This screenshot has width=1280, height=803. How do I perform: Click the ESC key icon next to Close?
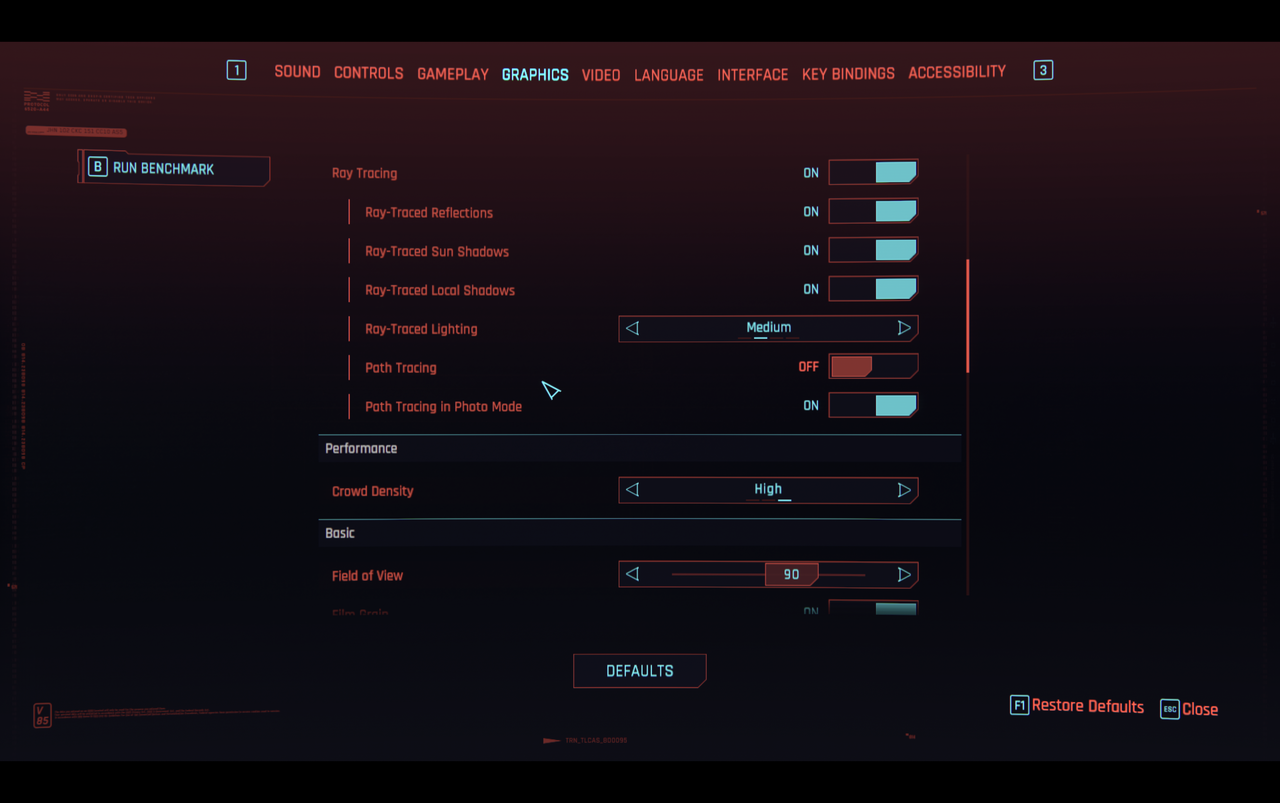pos(1169,709)
